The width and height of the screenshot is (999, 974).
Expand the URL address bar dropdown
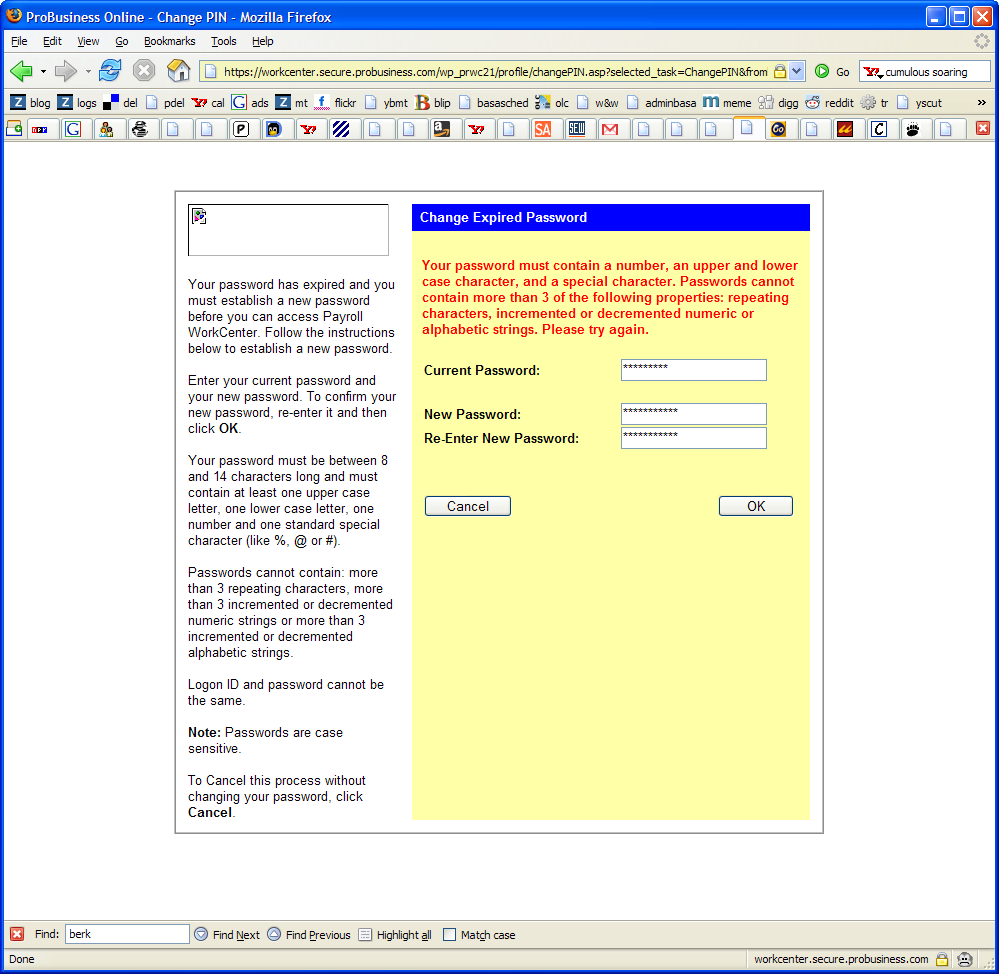point(797,71)
